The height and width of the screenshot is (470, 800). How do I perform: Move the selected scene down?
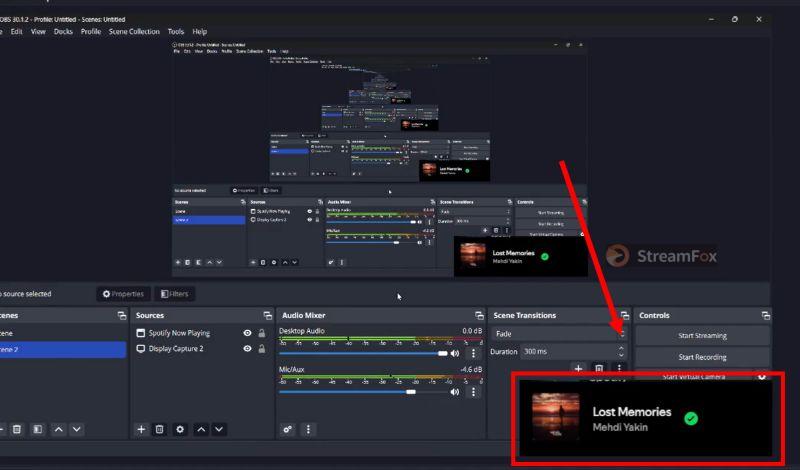[77, 429]
